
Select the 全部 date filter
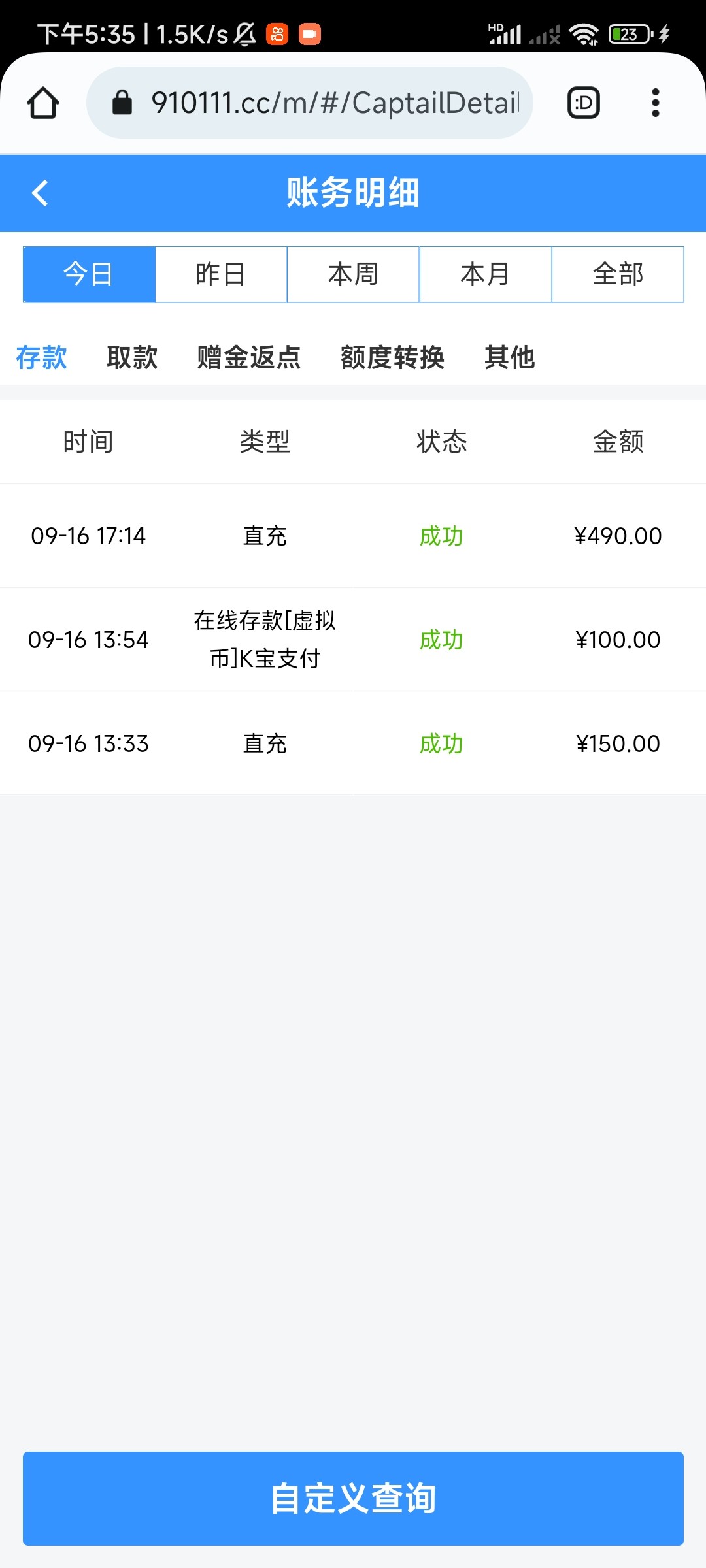(618, 274)
